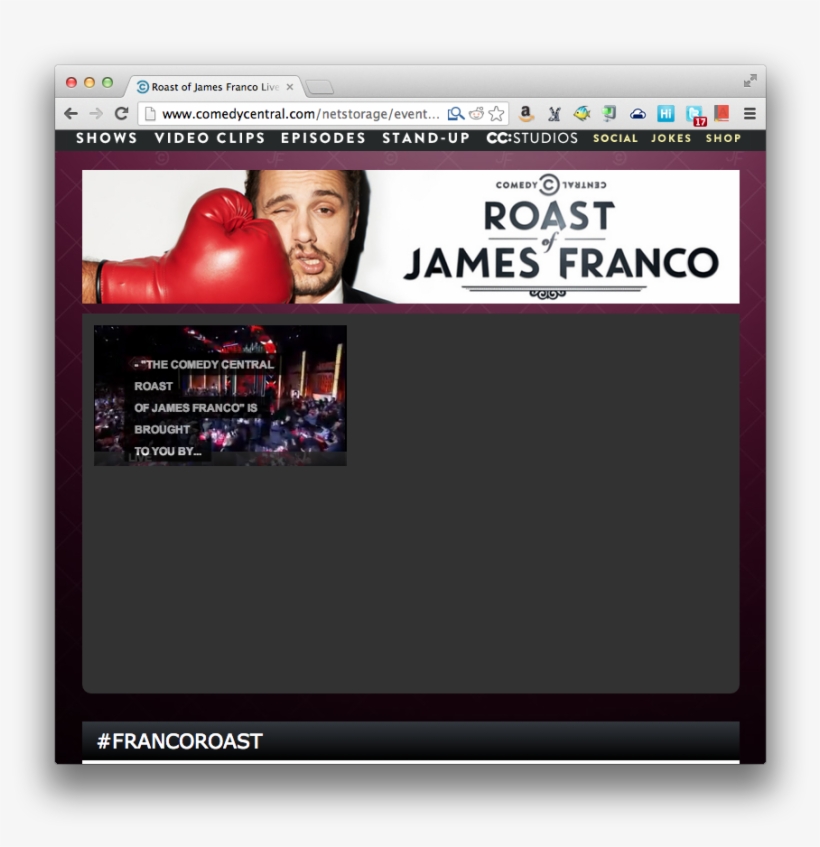Click the SOCIAL link in the navbar
Screen dimensions: 820x847
coord(615,138)
